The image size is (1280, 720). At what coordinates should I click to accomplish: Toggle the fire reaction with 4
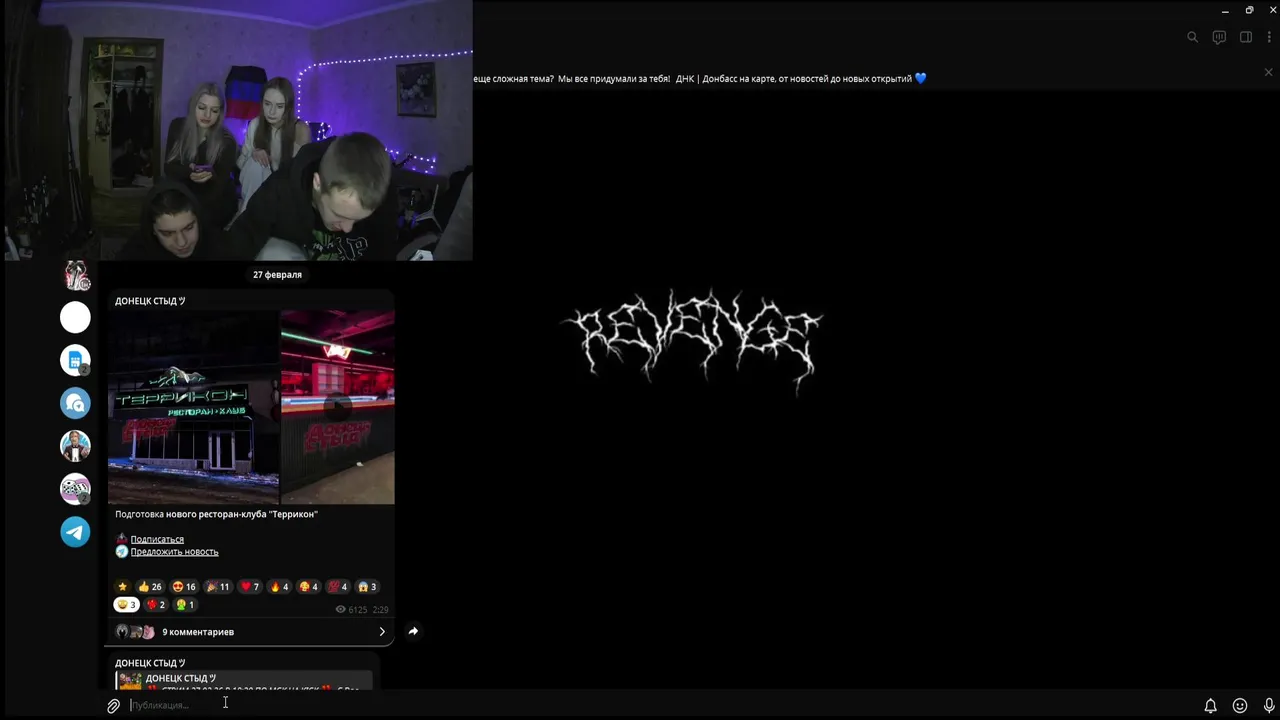point(280,587)
